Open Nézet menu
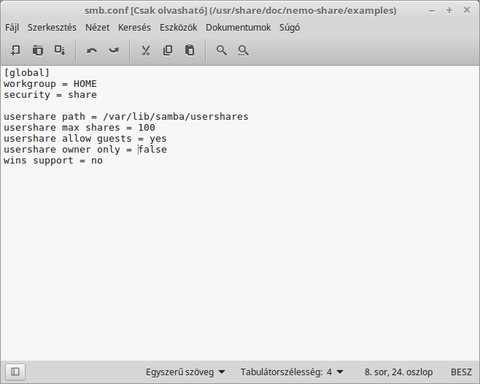 pyautogui.click(x=97, y=28)
